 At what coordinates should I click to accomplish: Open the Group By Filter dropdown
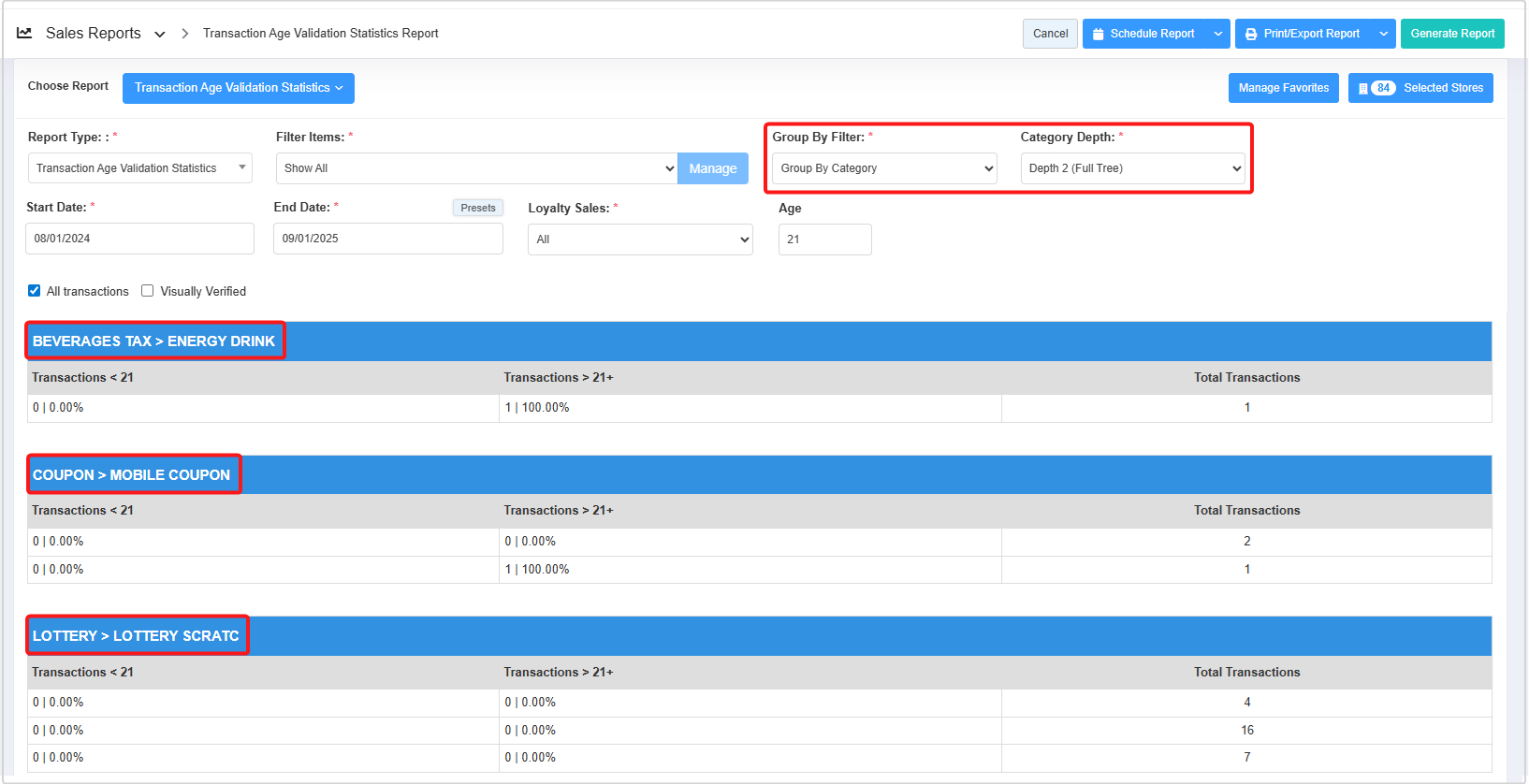point(884,168)
